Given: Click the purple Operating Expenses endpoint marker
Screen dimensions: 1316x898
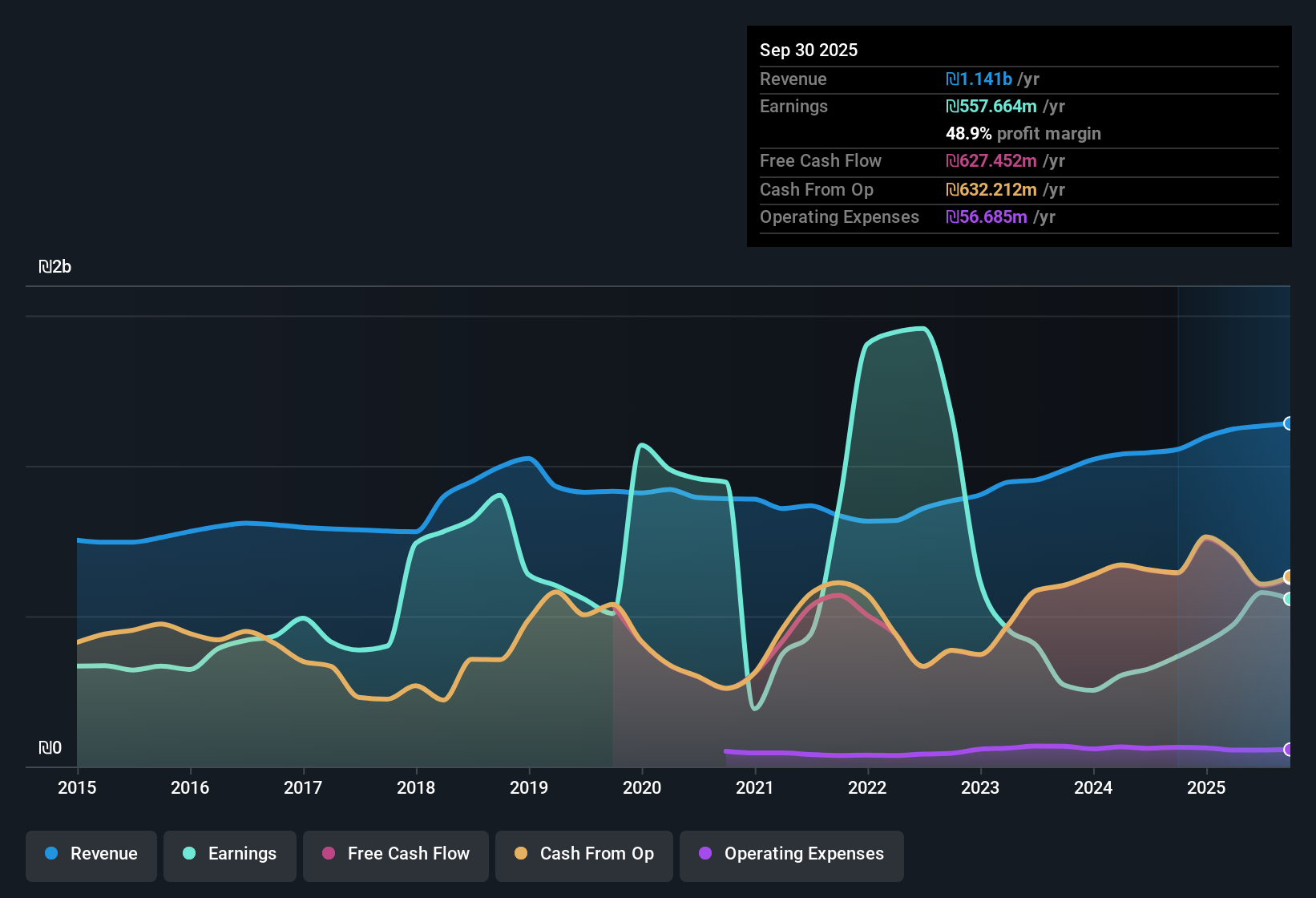Looking at the screenshot, I should (1288, 750).
